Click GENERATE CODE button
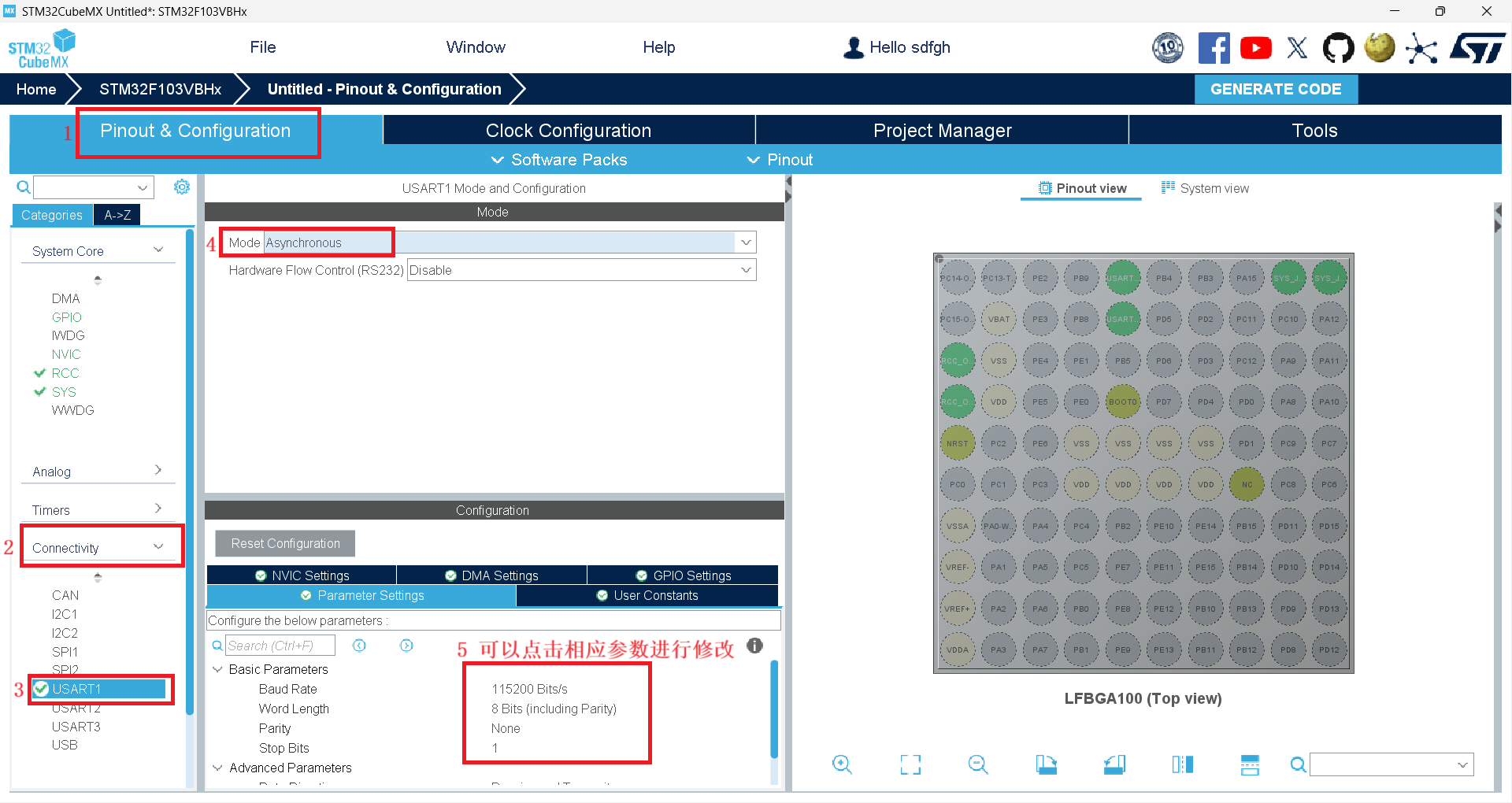The image size is (1512, 803). (x=1276, y=89)
